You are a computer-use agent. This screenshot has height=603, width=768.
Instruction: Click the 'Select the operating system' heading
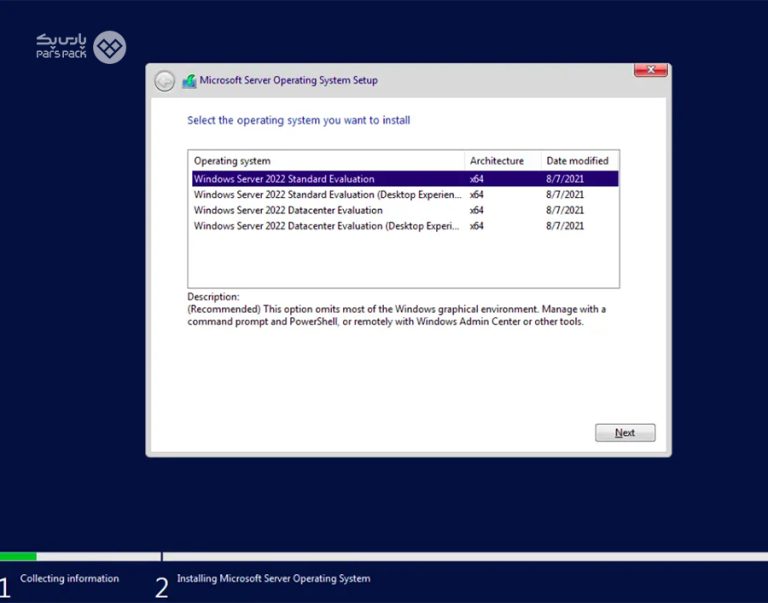[x=299, y=120]
